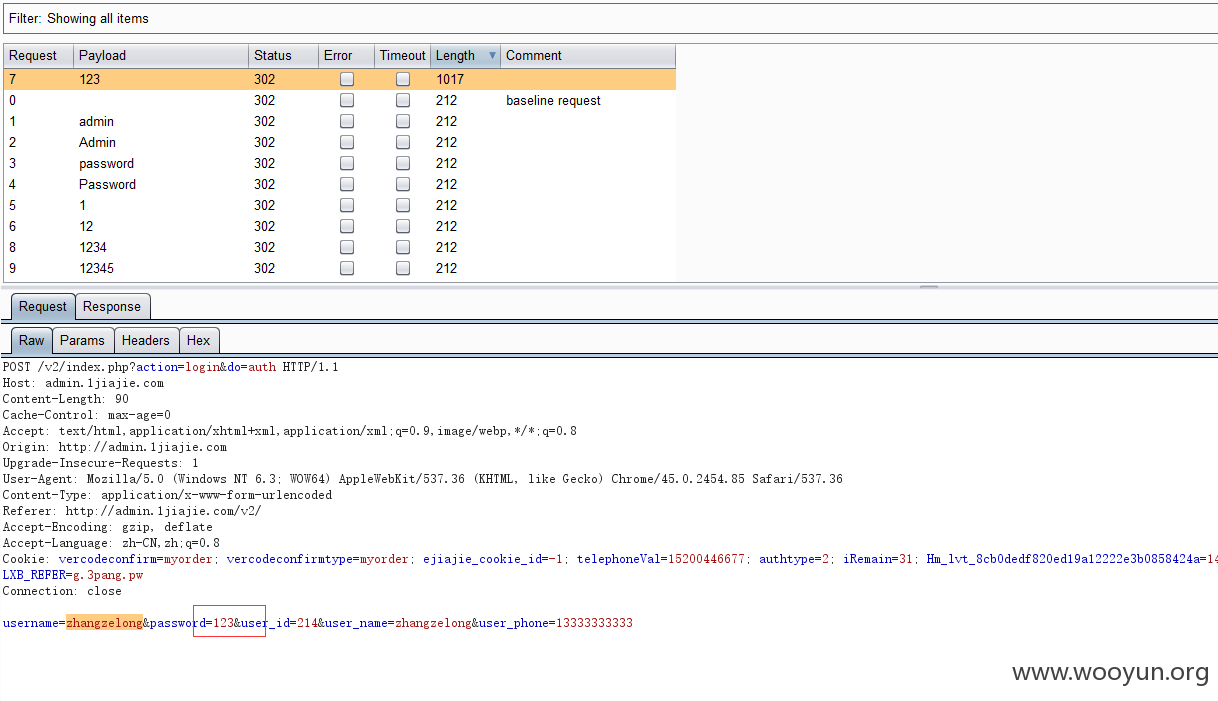Viewport: 1218px width, 701px height.
Task: Sort by the Timeout column header
Action: (x=402, y=56)
